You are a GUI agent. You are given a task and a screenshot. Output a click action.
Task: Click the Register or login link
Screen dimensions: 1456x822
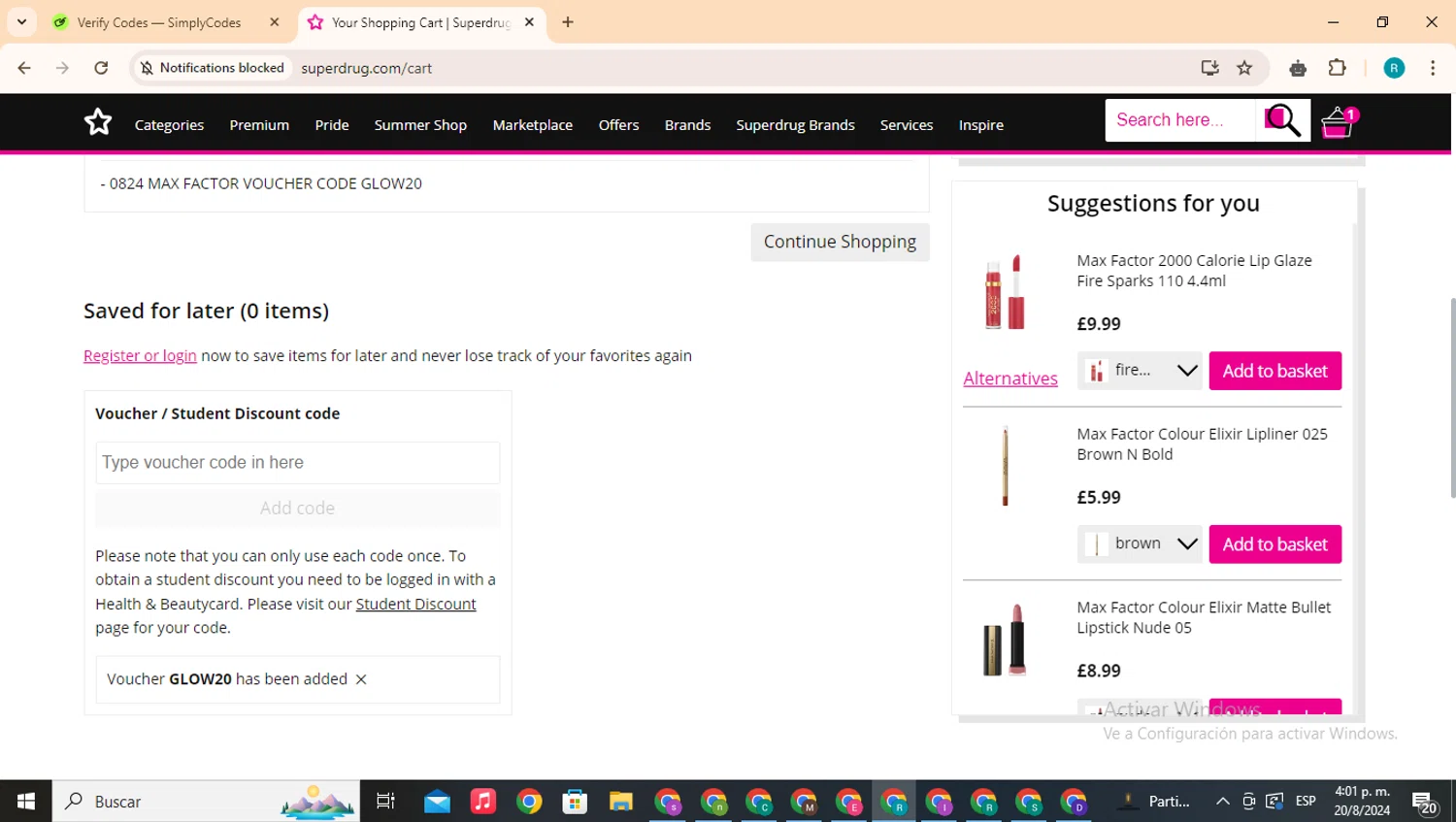pos(140,355)
